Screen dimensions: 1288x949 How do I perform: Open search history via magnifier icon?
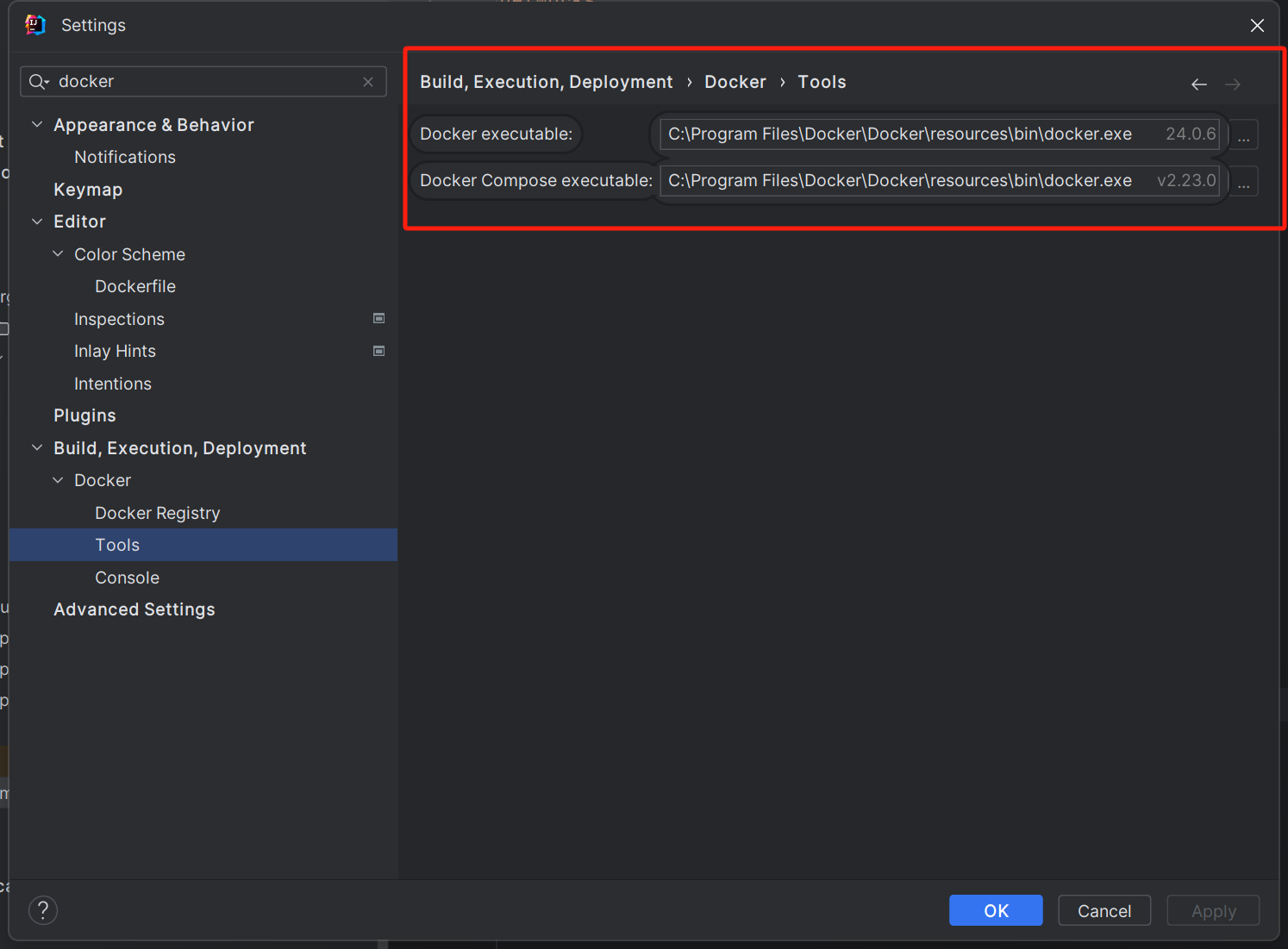(39, 82)
